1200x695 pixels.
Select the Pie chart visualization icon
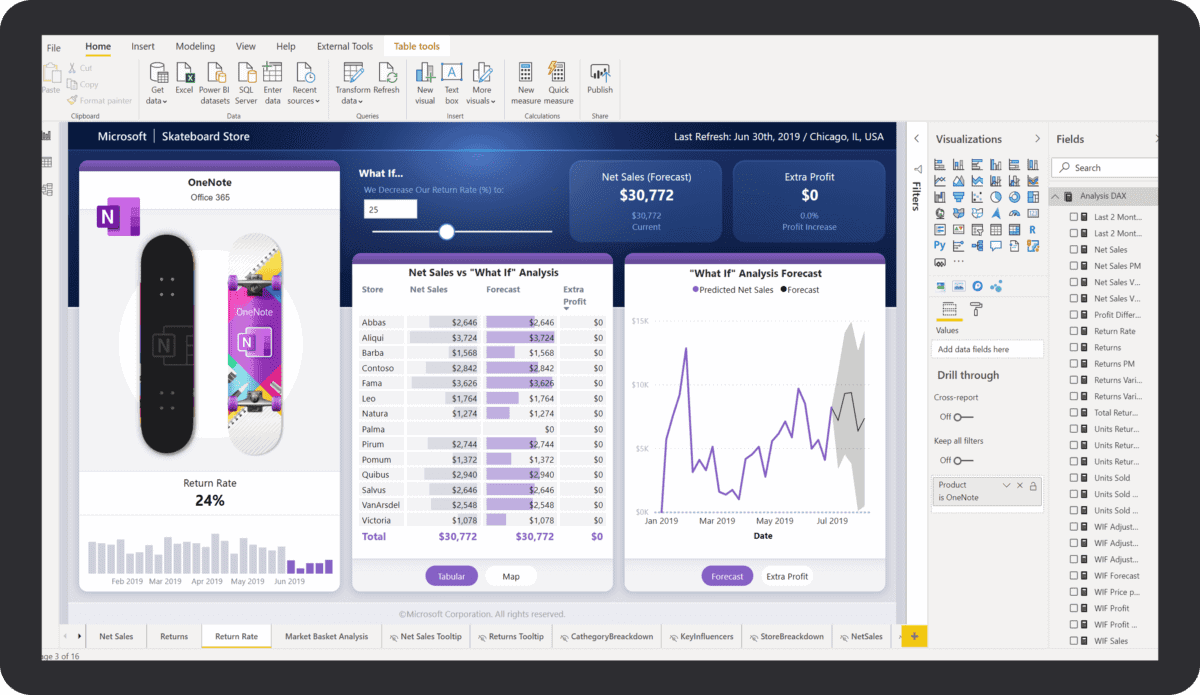[996, 196]
